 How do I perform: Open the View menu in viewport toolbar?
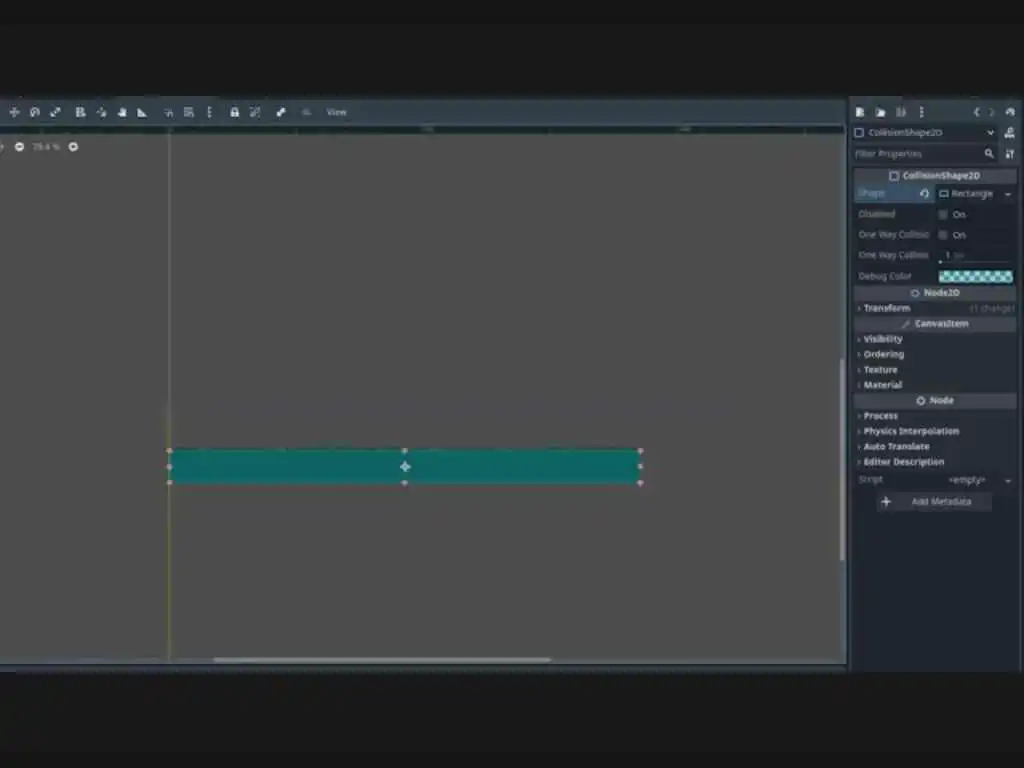336,112
